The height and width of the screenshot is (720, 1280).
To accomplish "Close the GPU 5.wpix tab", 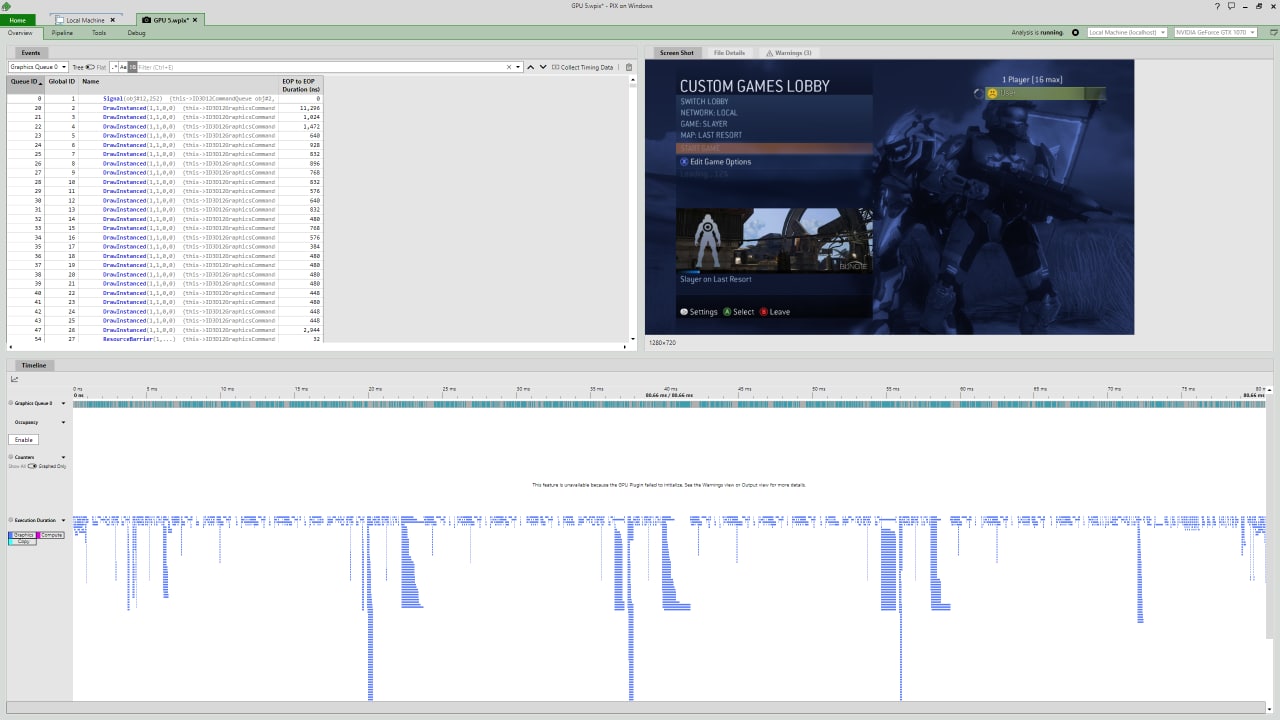I will pos(194,20).
